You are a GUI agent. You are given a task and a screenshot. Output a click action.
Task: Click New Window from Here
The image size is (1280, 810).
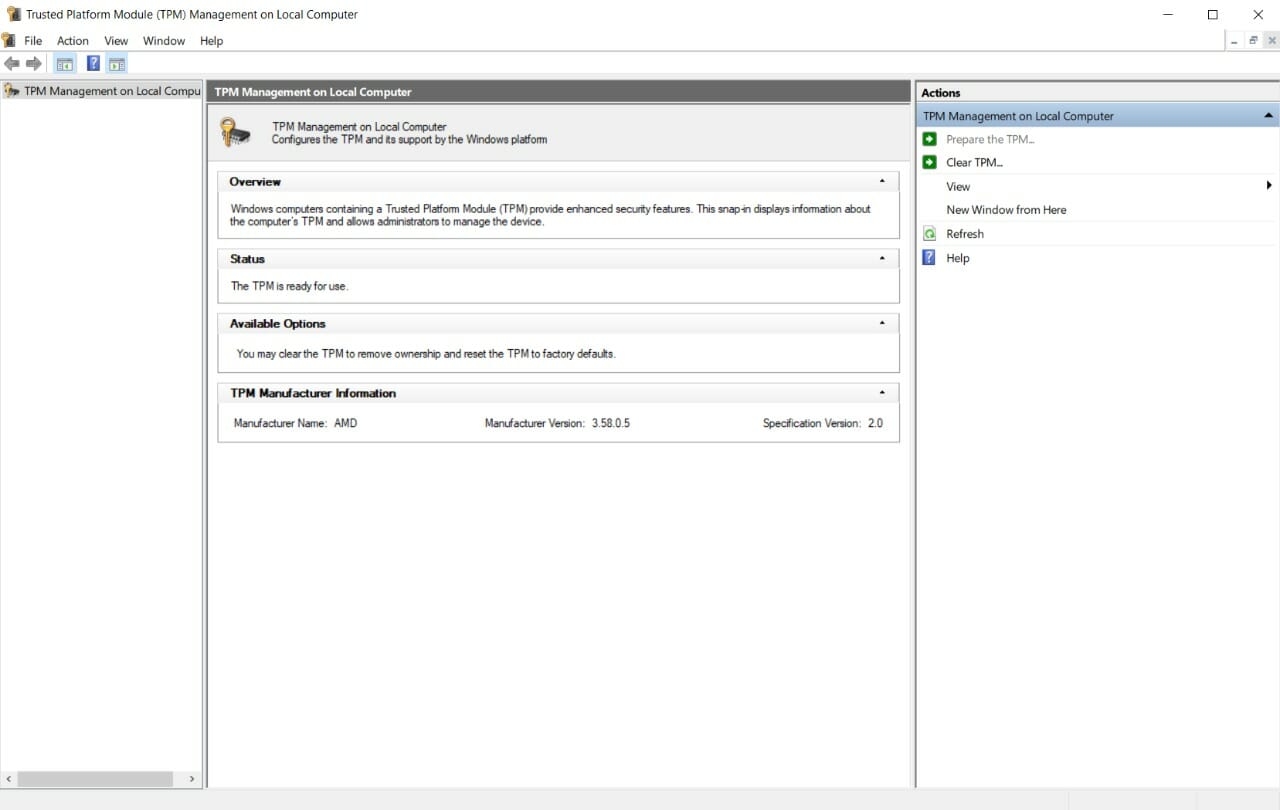click(x=1006, y=210)
